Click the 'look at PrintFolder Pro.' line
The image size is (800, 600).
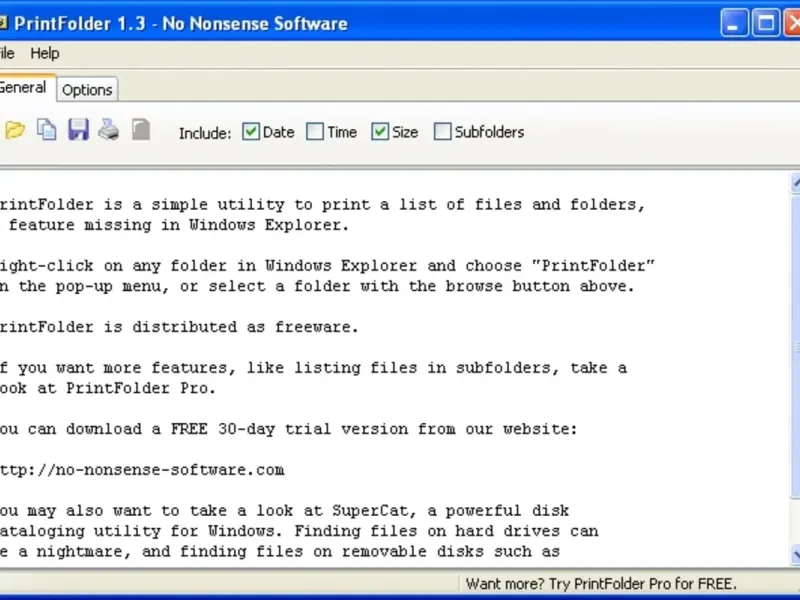tap(108, 388)
